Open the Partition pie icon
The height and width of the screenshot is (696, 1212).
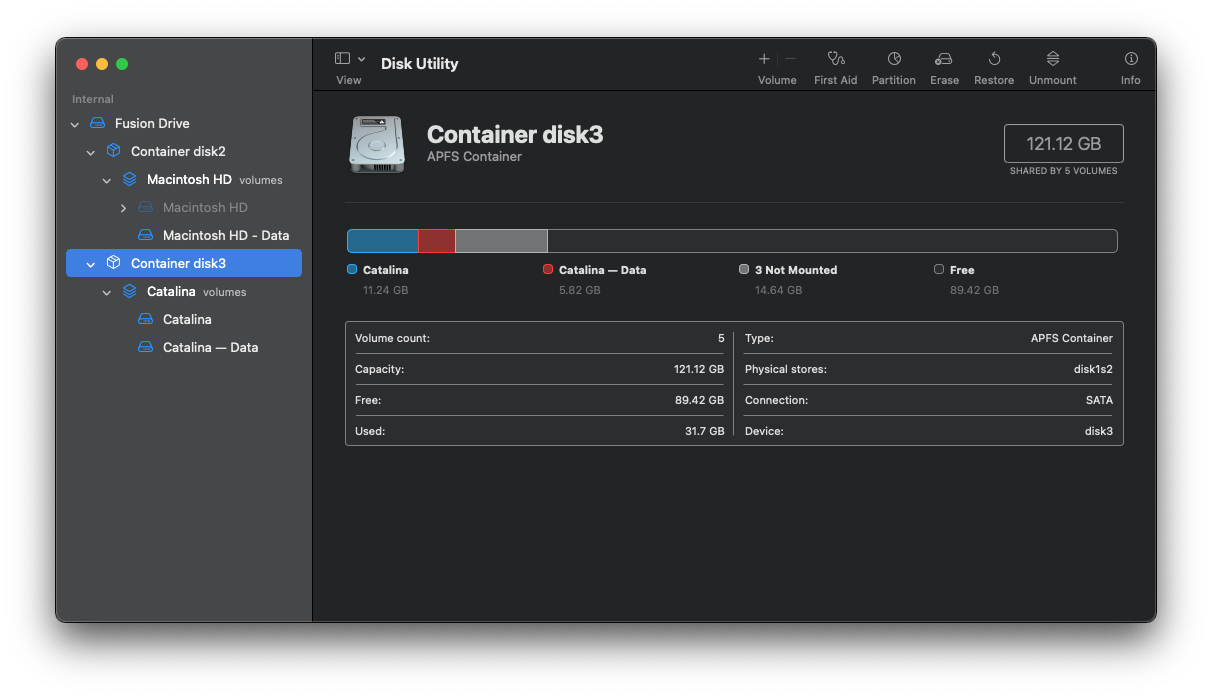pyautogui.click(x=894, y=59)
